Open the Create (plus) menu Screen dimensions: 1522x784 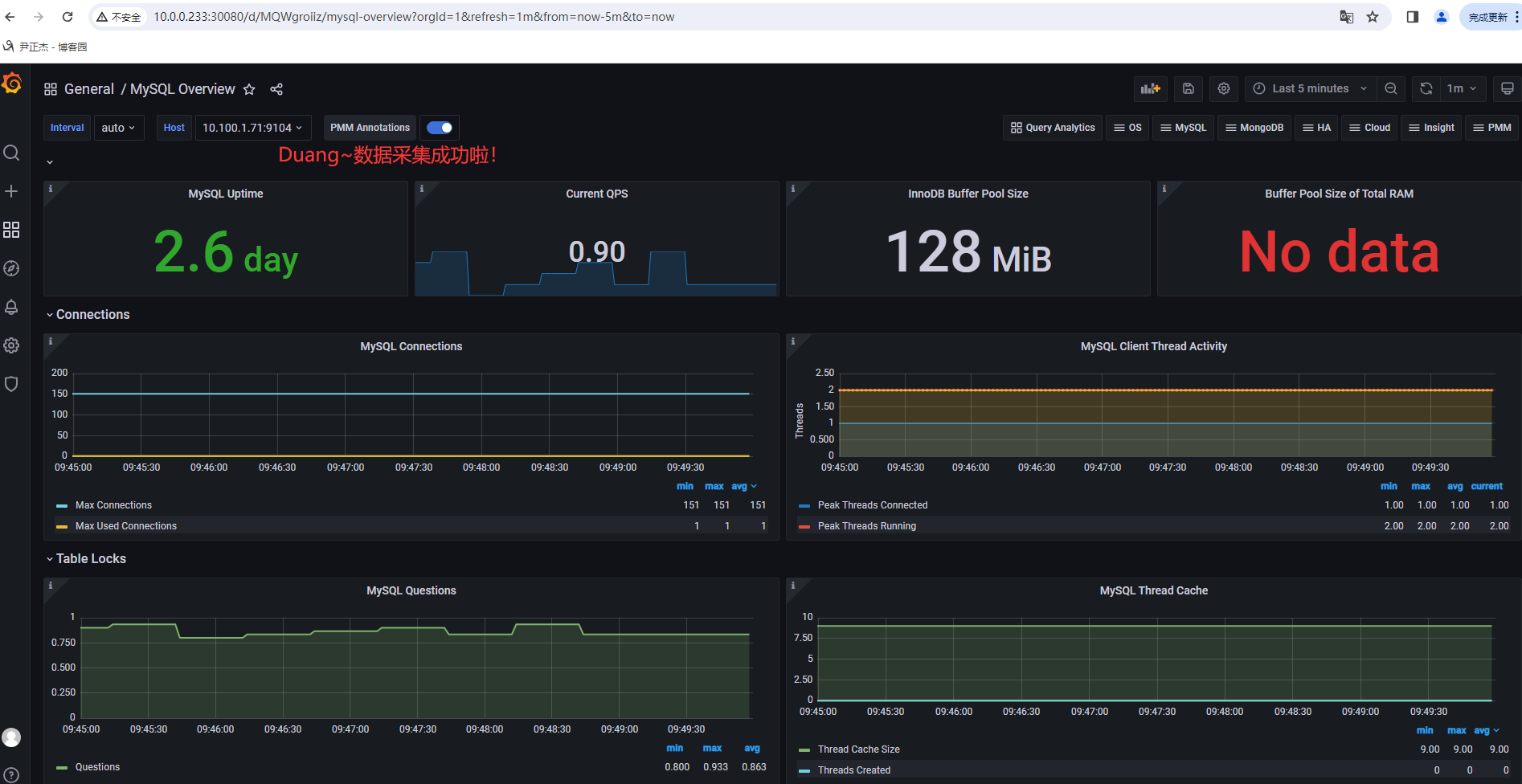pyautogui.click(x=11, y=190)
